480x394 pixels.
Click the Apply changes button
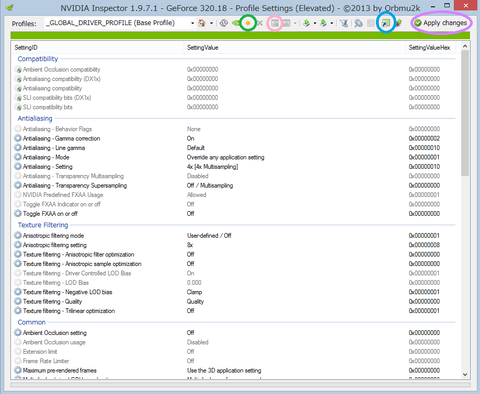(x=440, y=23)
